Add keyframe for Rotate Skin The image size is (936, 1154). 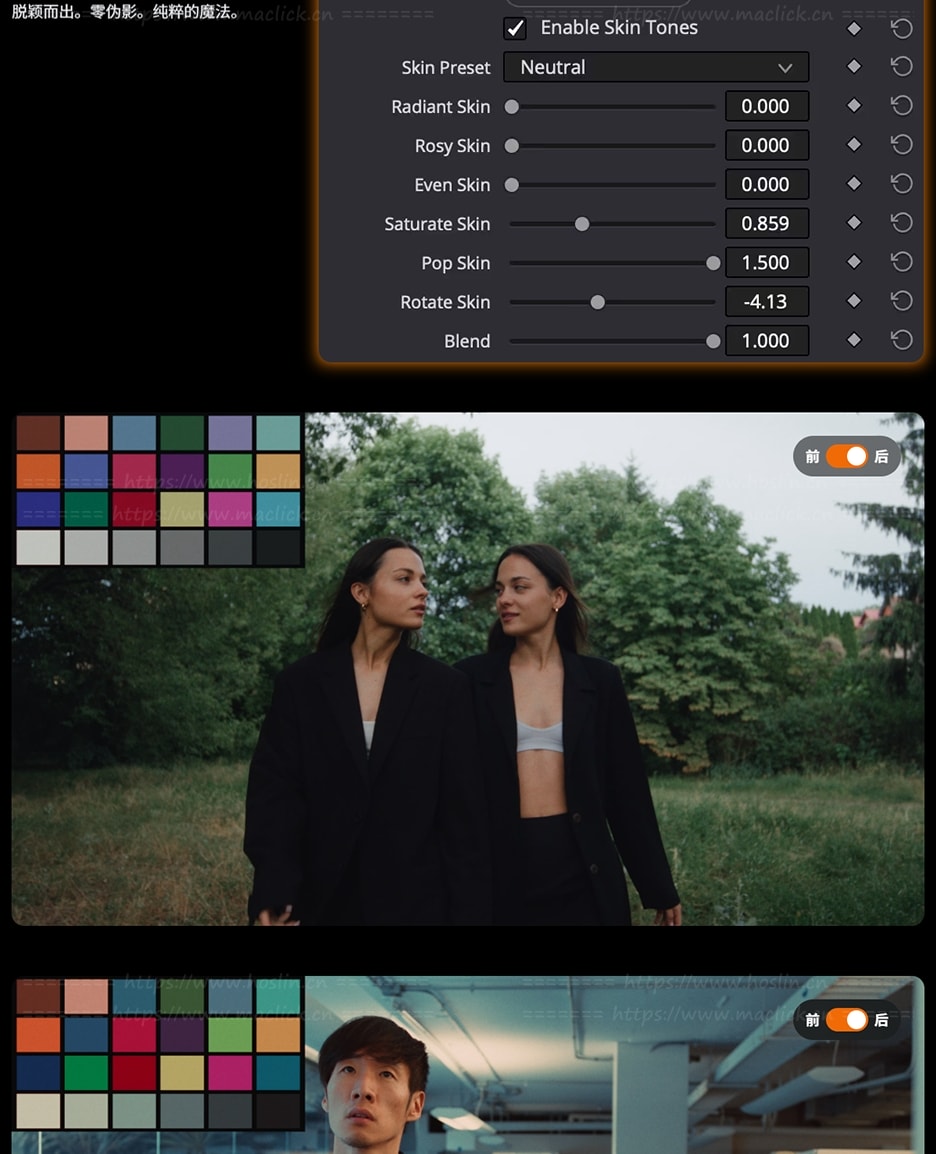(x=854, y=300)
